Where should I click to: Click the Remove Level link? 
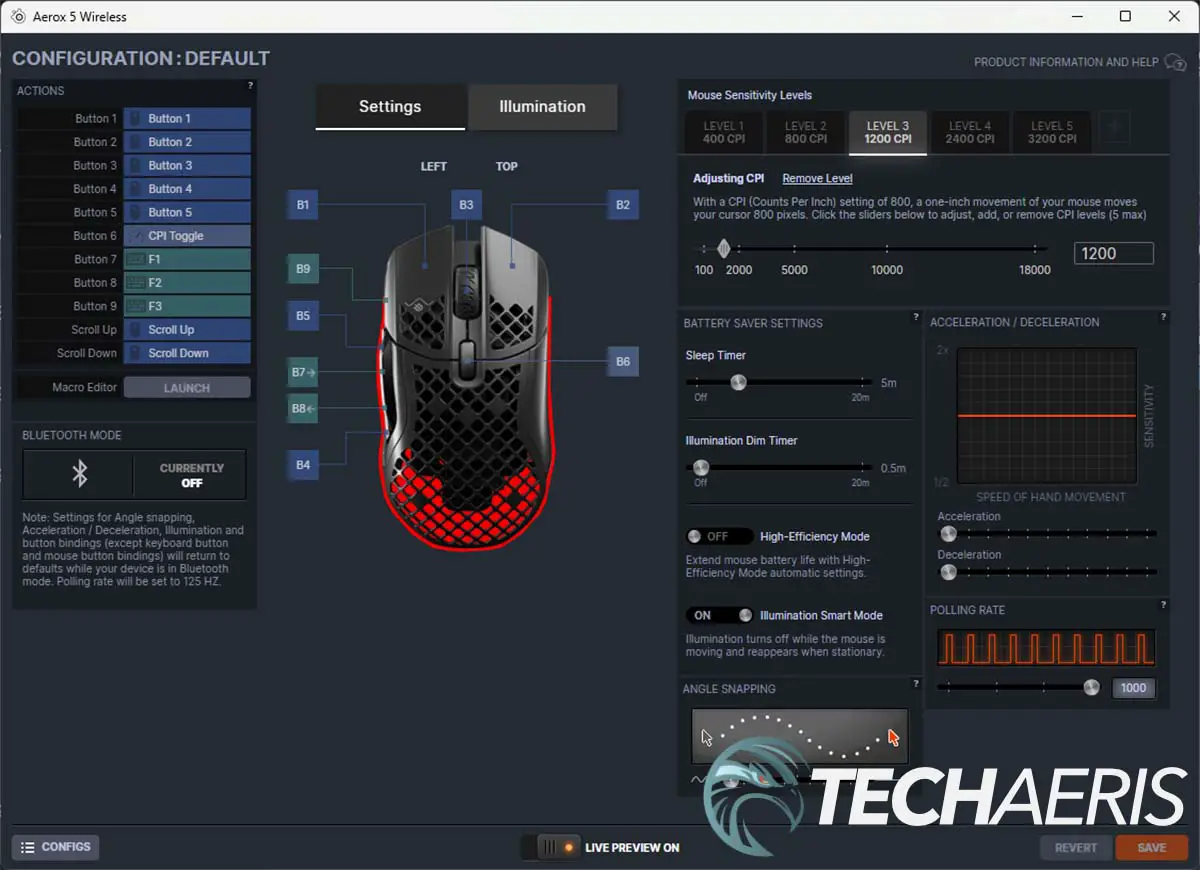click(x=817, y=178)
